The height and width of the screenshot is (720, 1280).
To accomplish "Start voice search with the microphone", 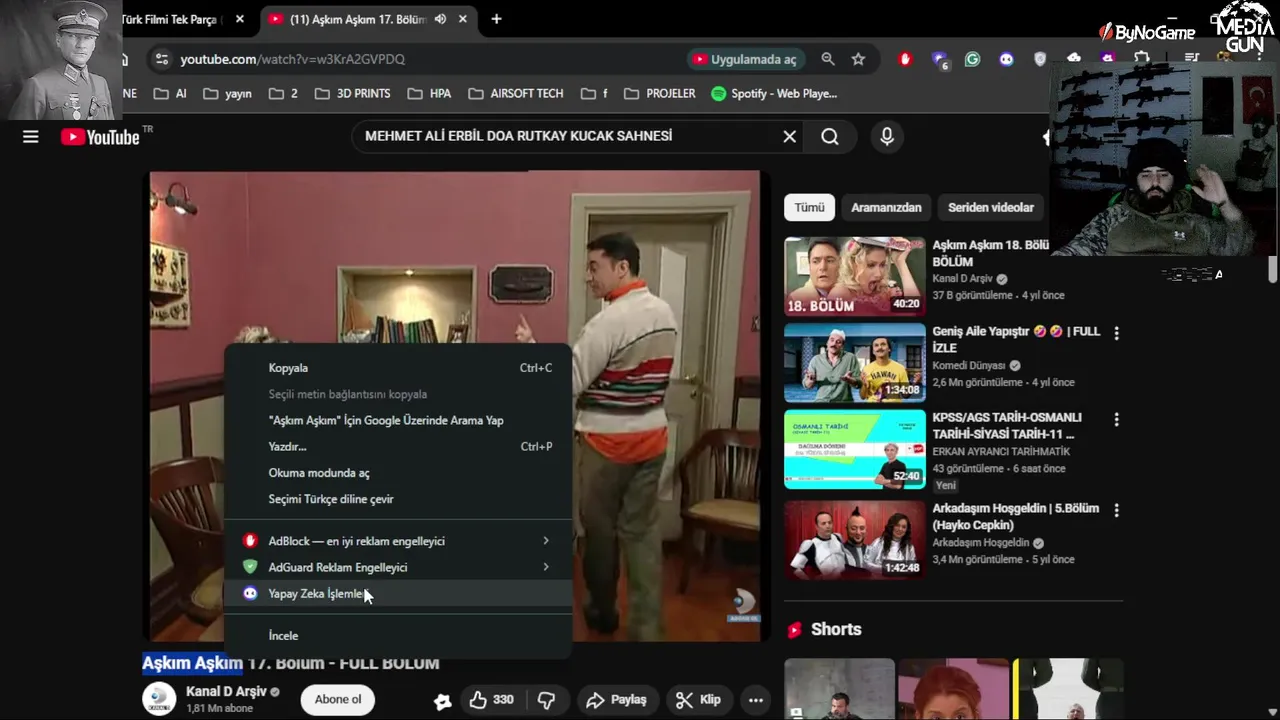I will coord(886,137).
